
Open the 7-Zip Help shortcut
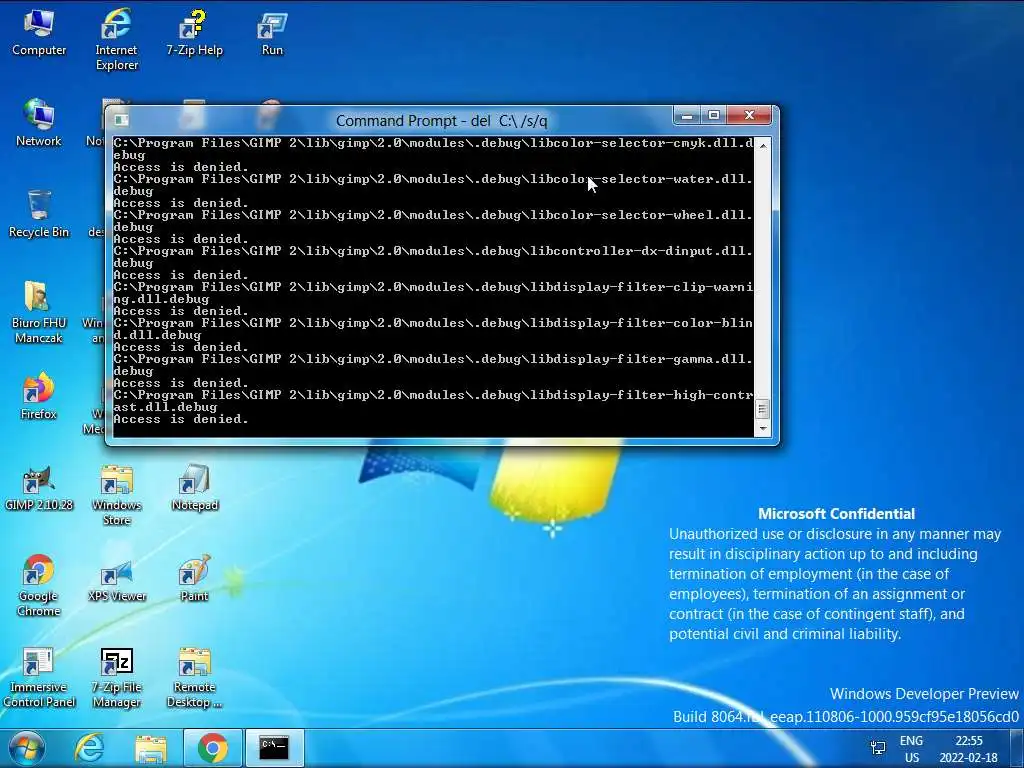[194, 33]
